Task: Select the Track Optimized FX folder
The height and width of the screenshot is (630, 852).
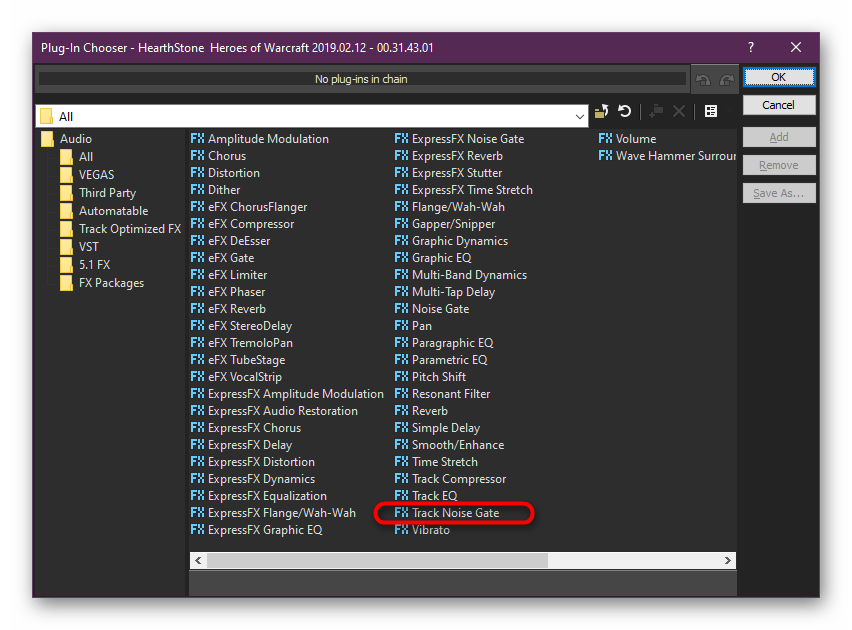Action: coord(129,229)
